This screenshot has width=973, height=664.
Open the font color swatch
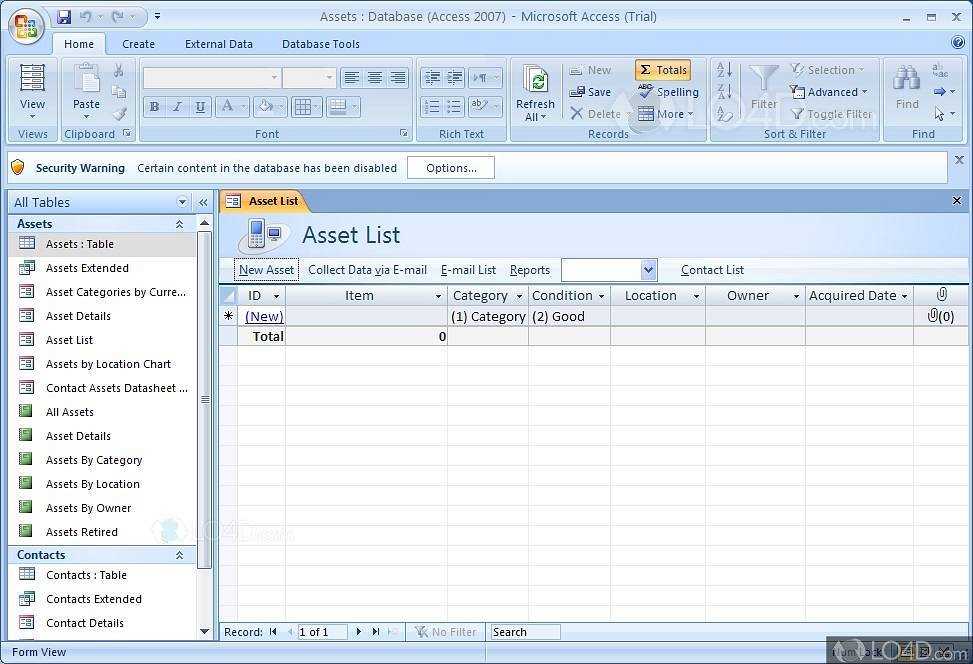(x=228, y=106)
